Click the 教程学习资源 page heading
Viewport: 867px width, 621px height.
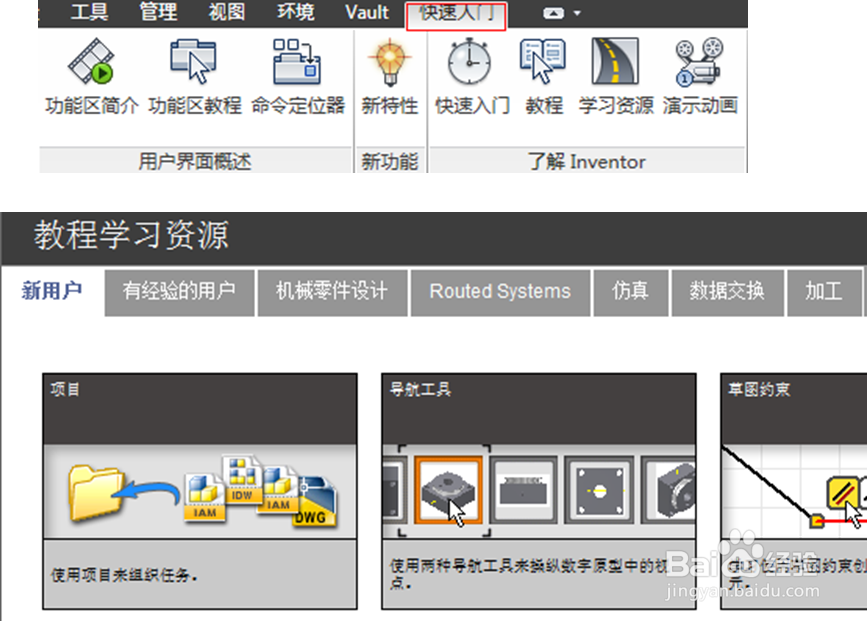click(x=131, y=235)
